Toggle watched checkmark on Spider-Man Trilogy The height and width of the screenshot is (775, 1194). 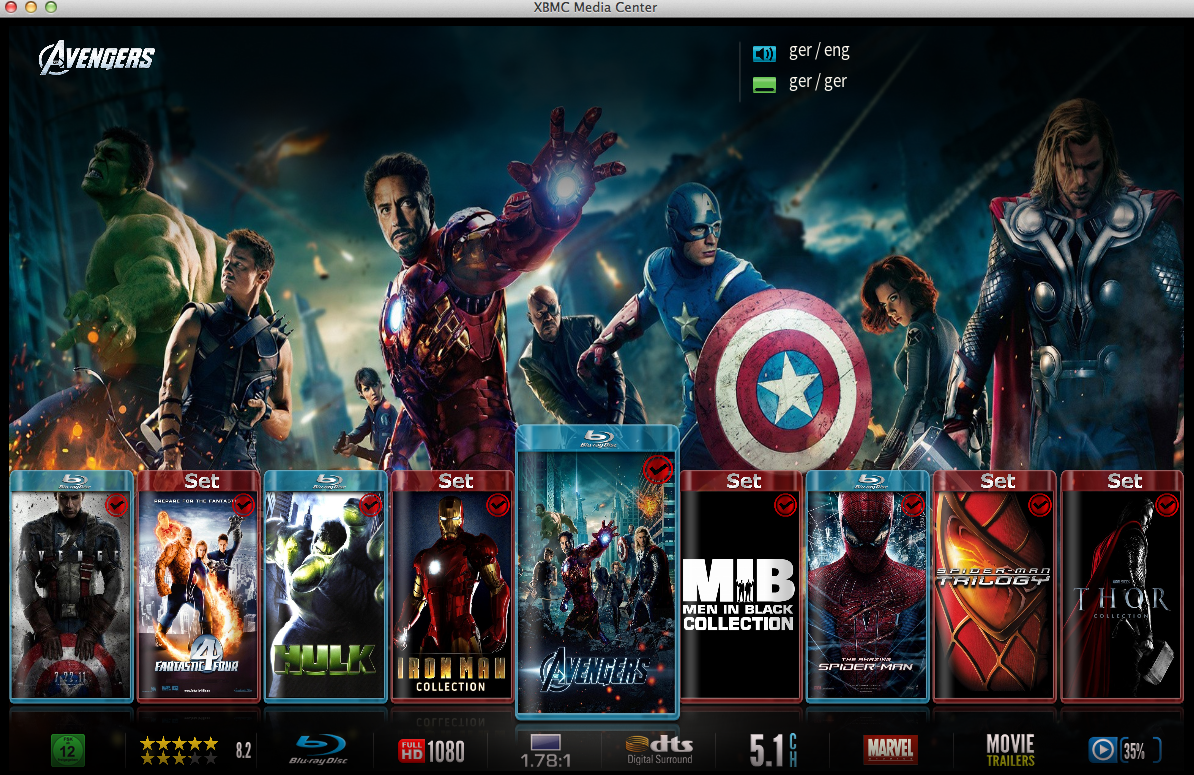coord(1039,505)
